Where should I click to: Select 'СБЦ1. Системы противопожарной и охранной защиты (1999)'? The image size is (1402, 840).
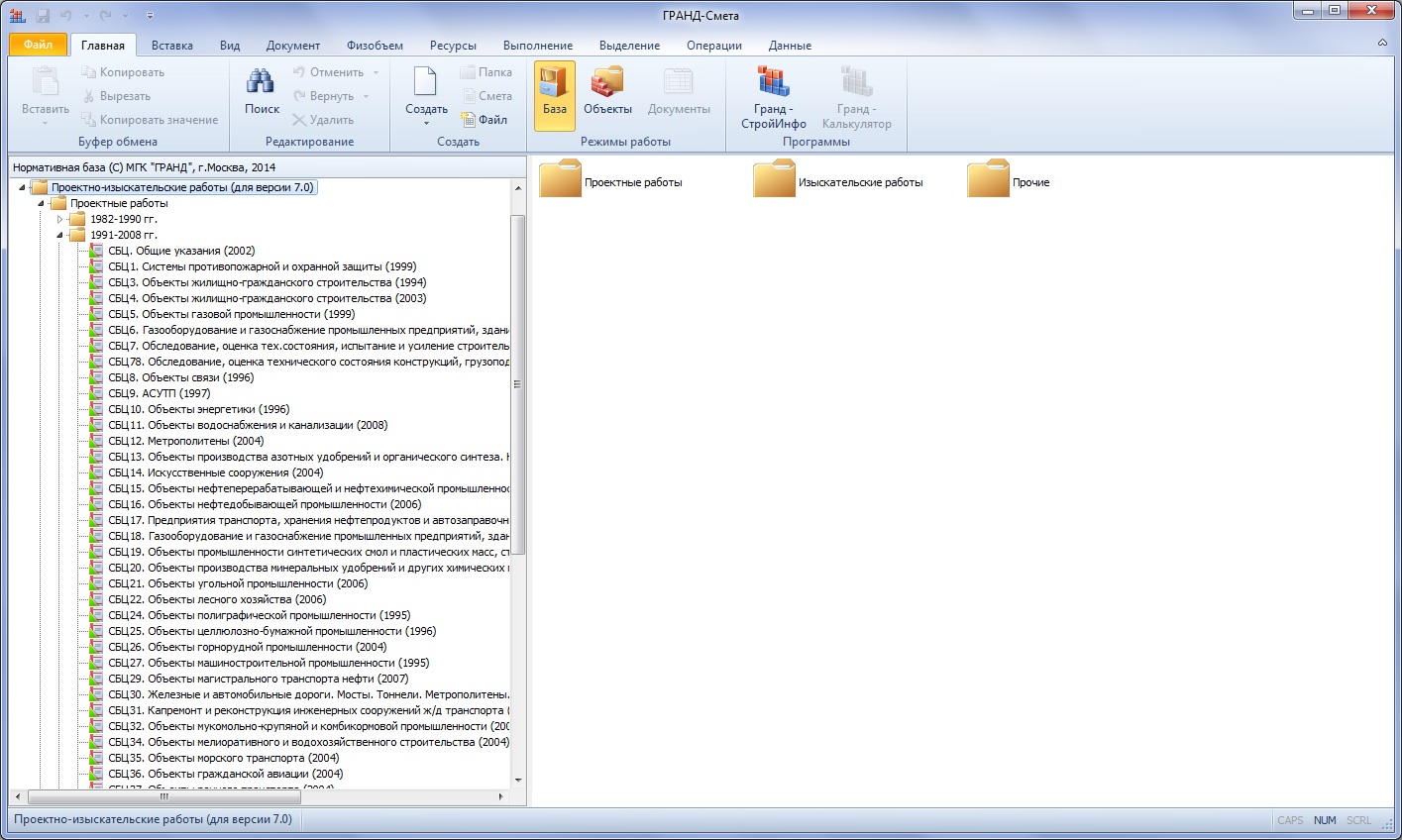263,266
